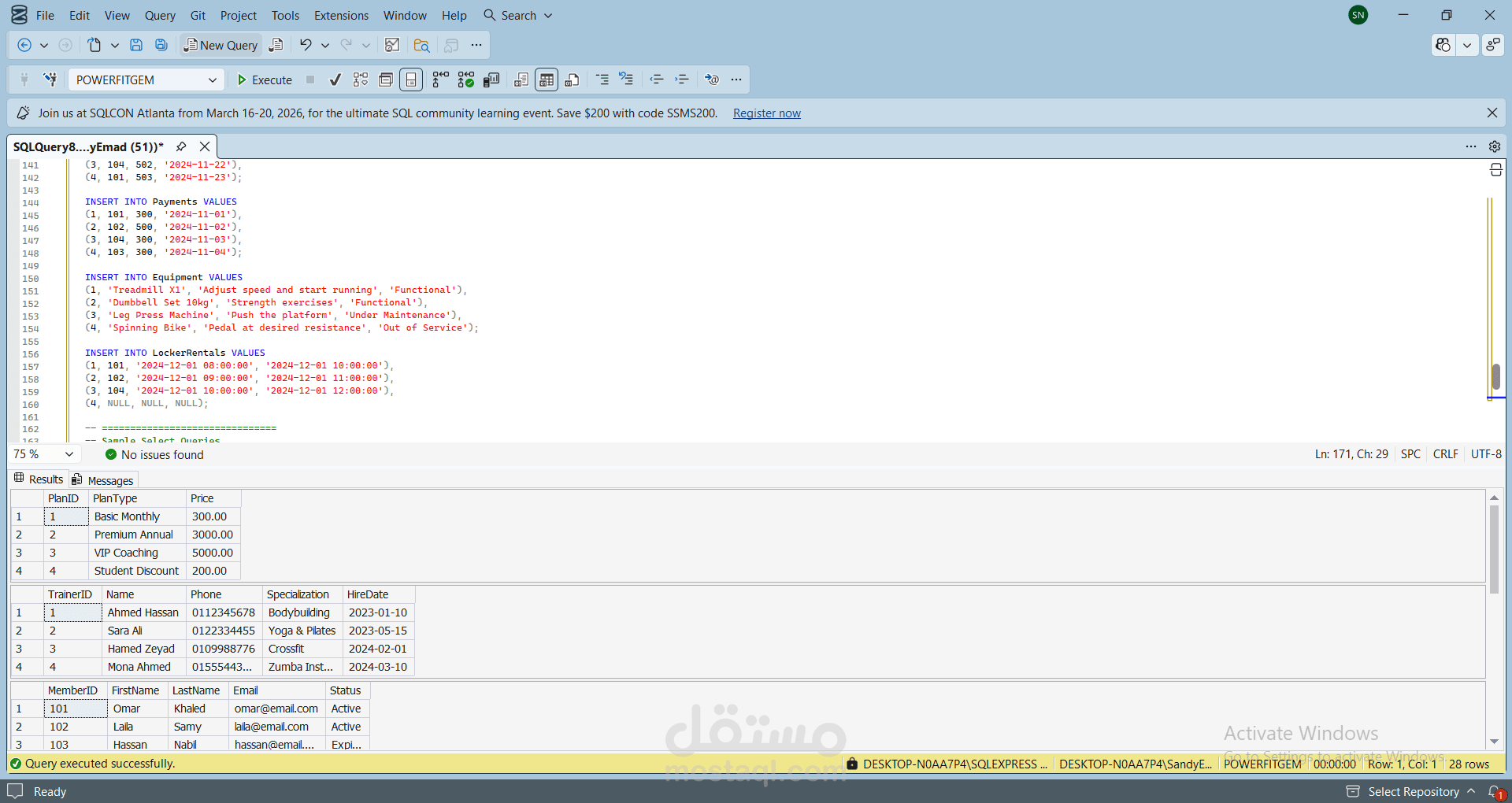Open the document tab list ellipsis
Image resolution: width=1512 pixels, height=803 pixels.
coord(1471,146)
